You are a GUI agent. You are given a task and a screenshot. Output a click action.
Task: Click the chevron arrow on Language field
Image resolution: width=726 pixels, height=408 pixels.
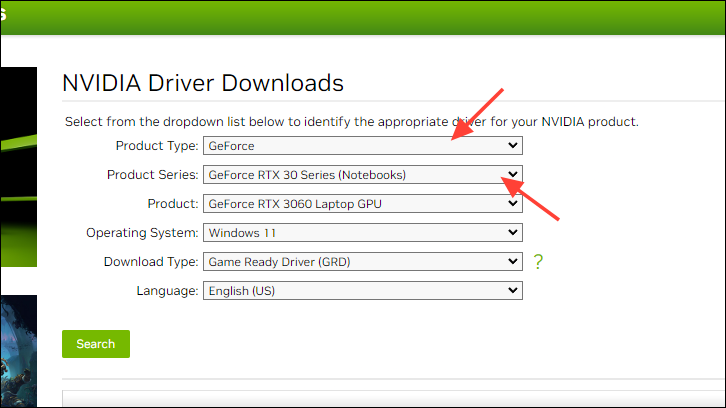(513, 291)
